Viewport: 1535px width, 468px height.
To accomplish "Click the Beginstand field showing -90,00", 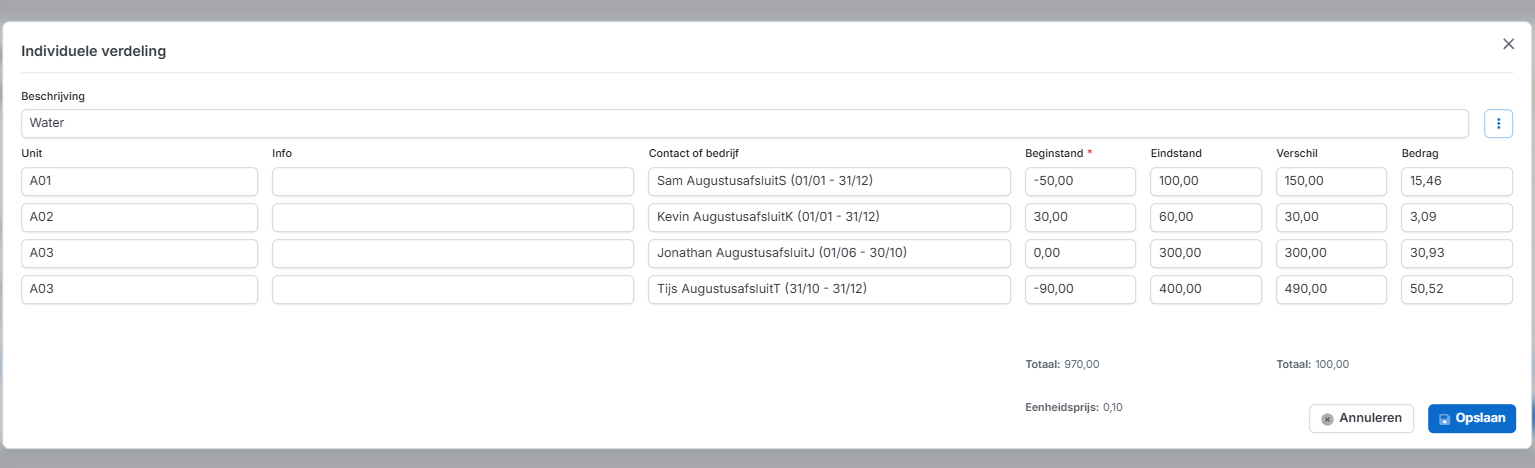I will 1080,290.
